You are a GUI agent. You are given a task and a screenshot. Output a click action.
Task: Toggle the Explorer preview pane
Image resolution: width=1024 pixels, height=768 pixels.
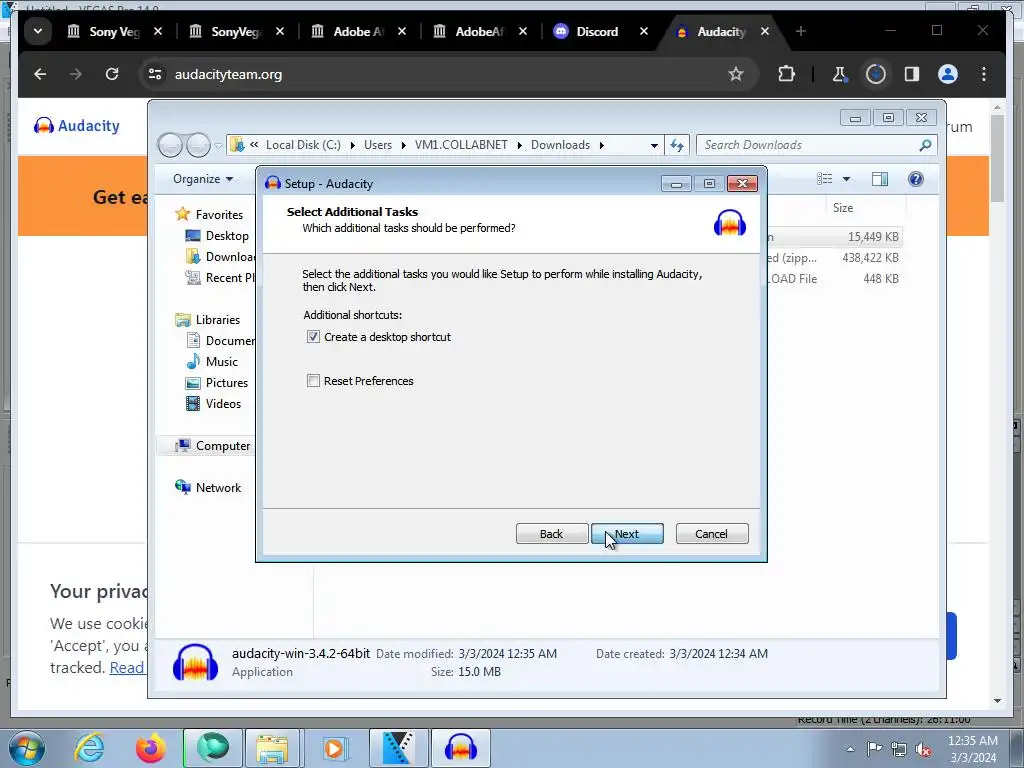(x=880, y=179)
